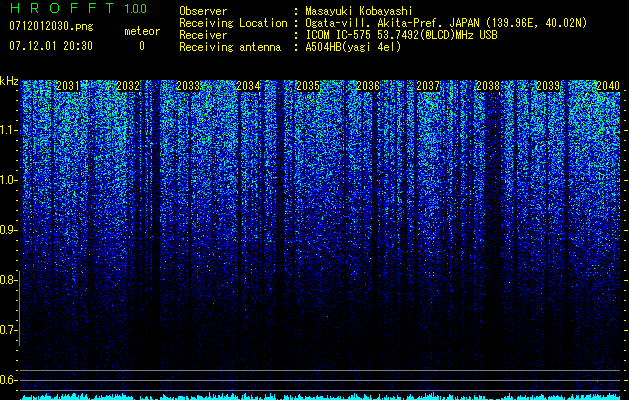Click the Receiving antenna field label
The image size is (629, 400).
pos(230,47)
